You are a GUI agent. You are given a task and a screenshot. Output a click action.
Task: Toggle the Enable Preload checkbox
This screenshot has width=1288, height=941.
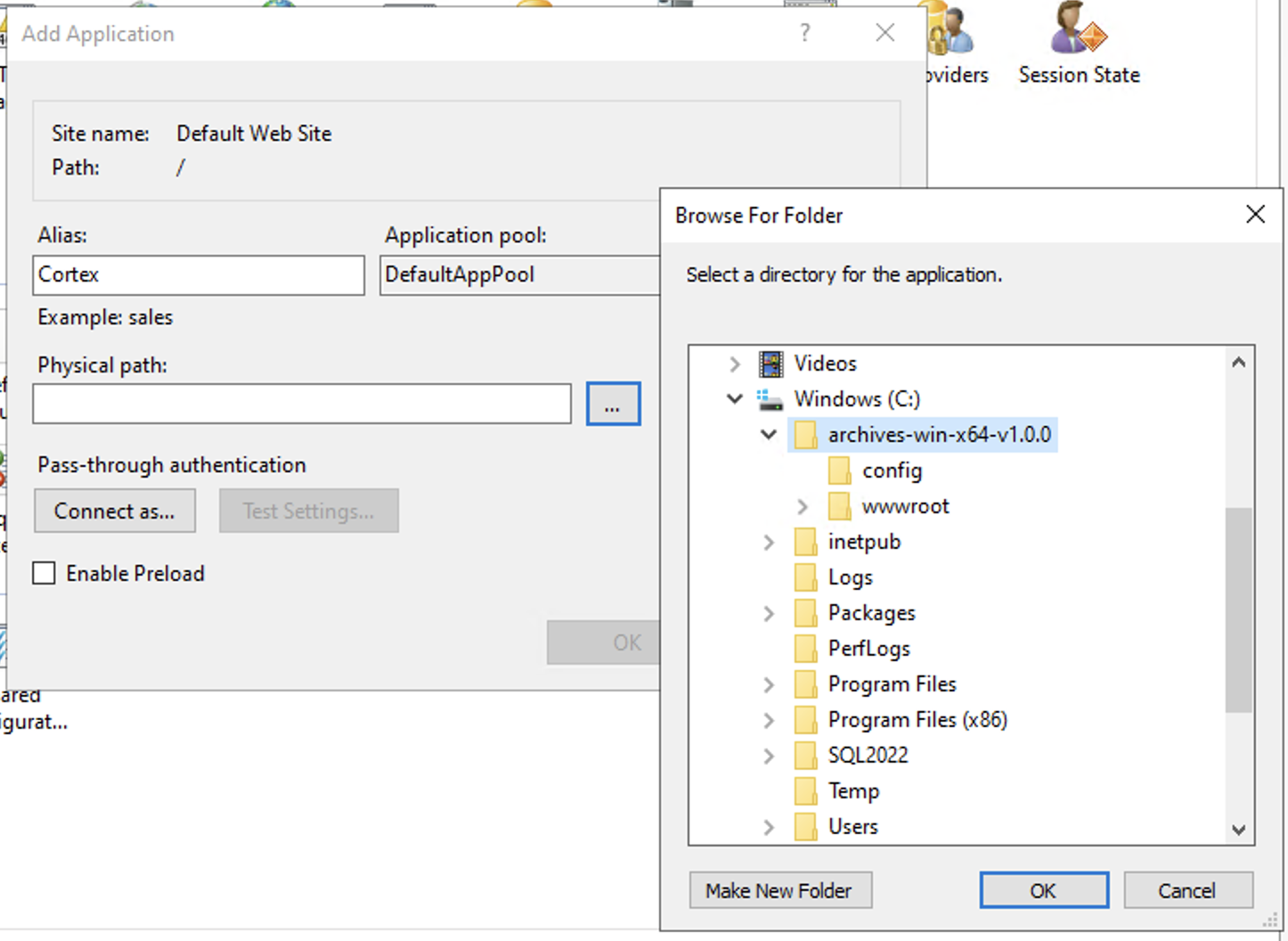click(44, 573)
